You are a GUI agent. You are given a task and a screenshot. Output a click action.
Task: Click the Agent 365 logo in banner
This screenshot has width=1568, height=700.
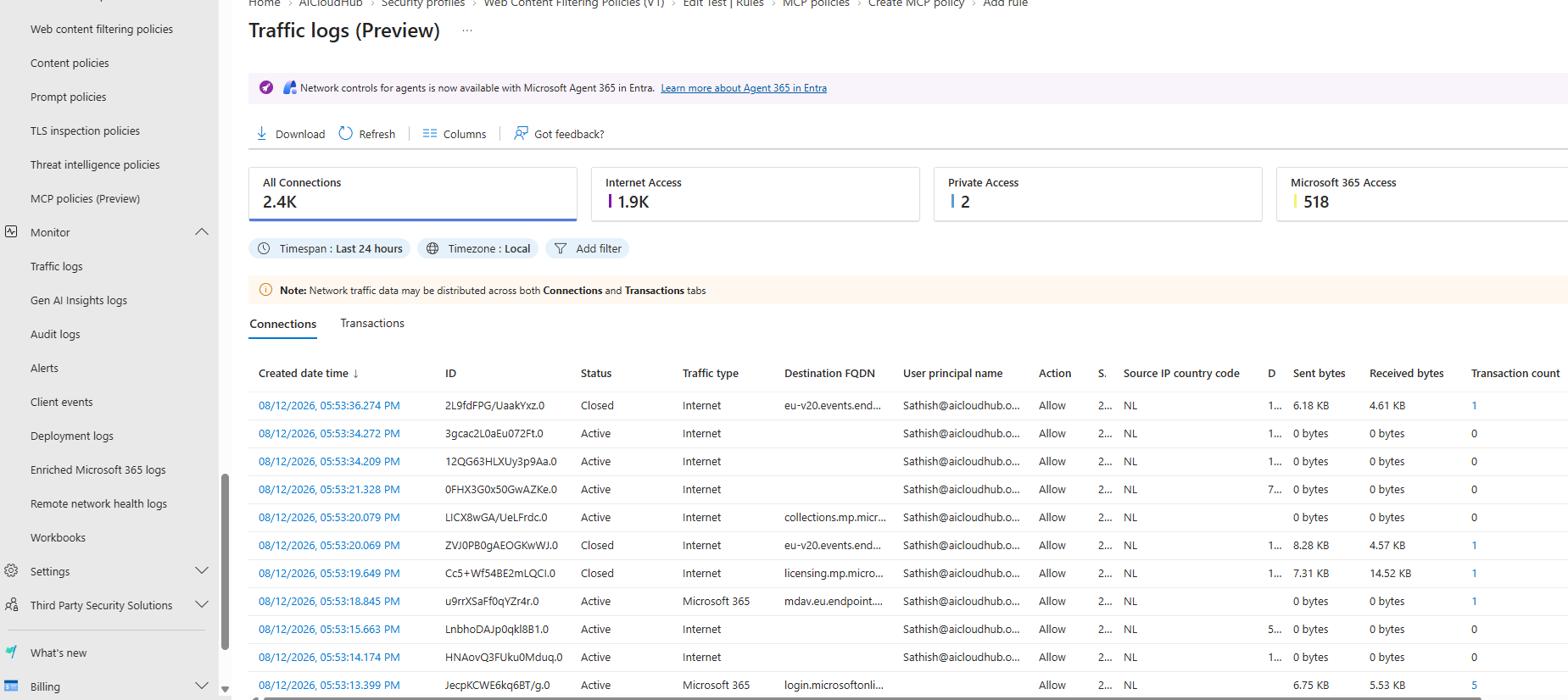click(x=289, y=87)
